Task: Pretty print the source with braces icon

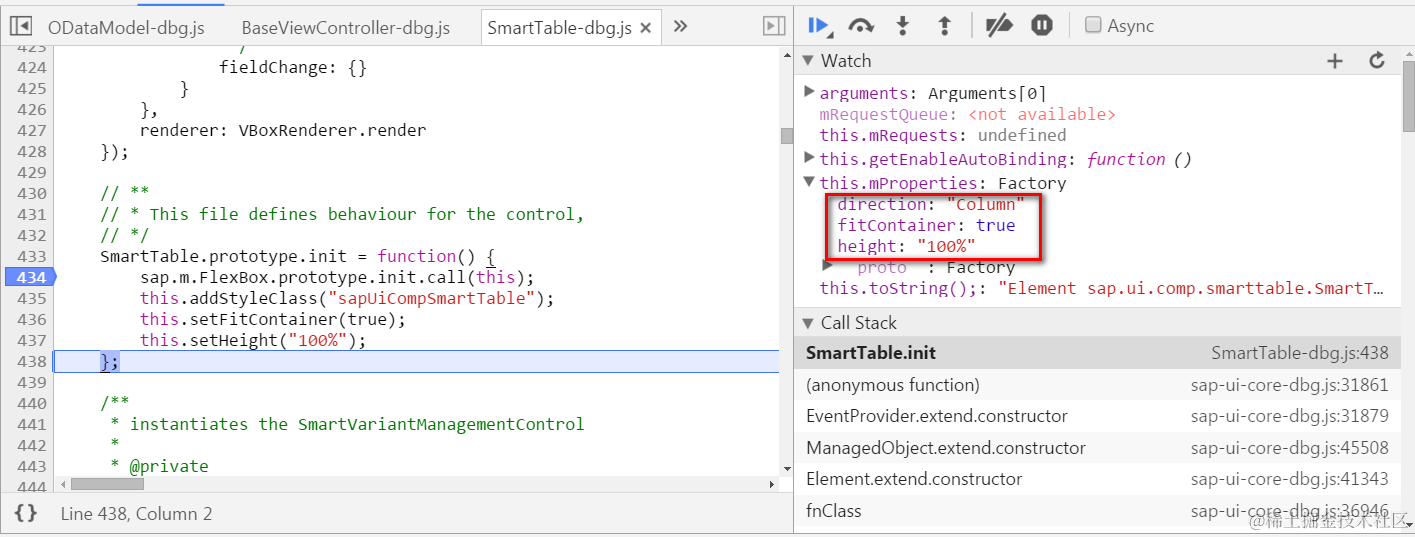Action: 26,513
